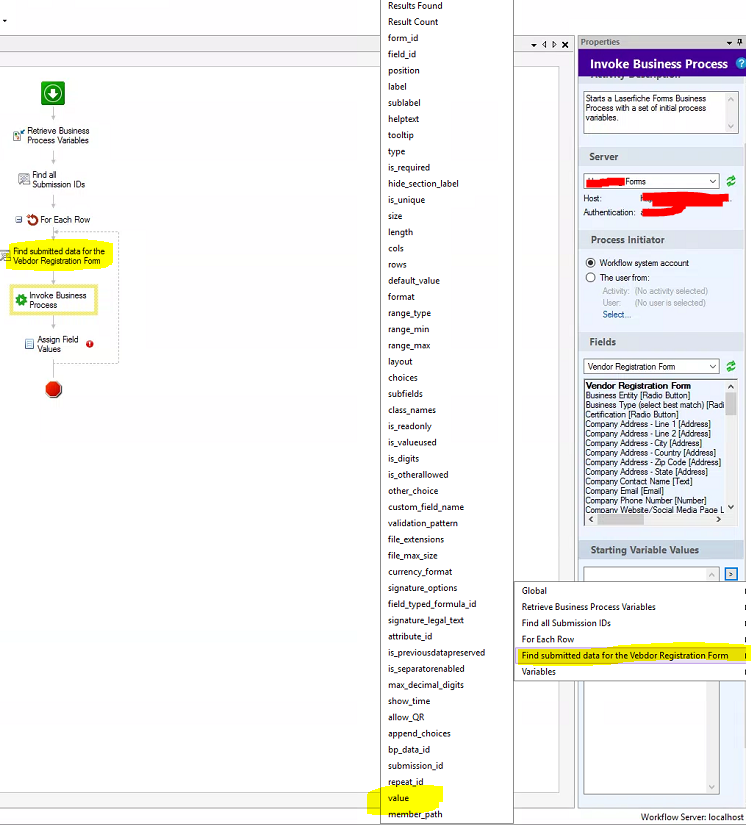Select Company Address - City [Address] field

[643, 443]
